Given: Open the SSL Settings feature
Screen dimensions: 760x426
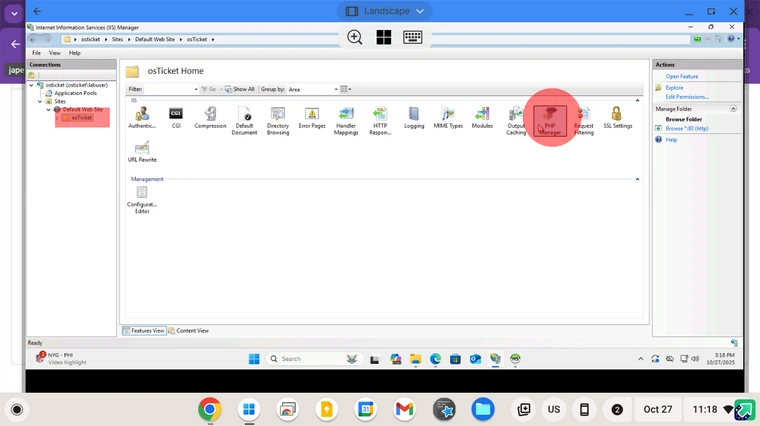Looking at the screenshot, I should click(x=618, y=118).
